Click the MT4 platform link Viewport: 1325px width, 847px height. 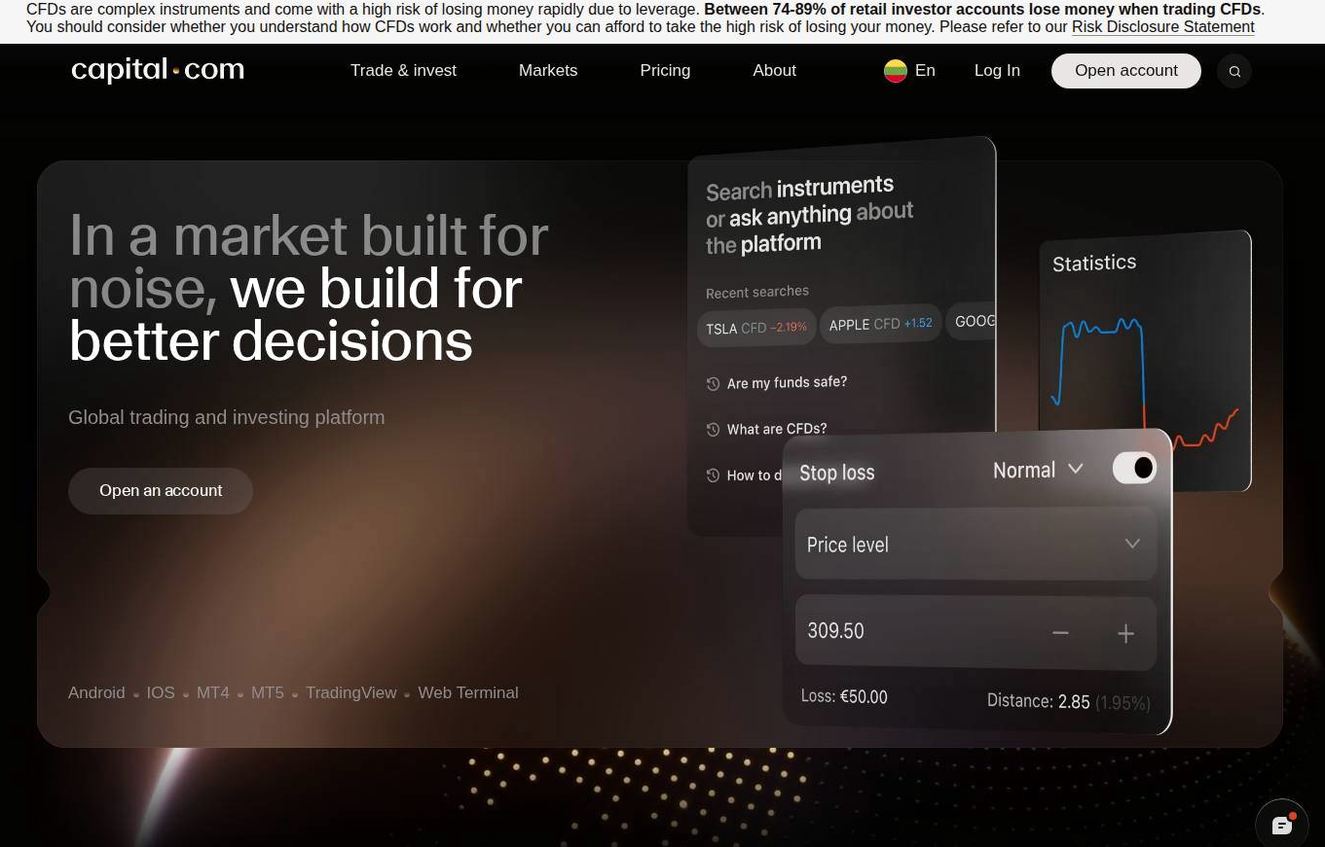(x=213, y=693)
